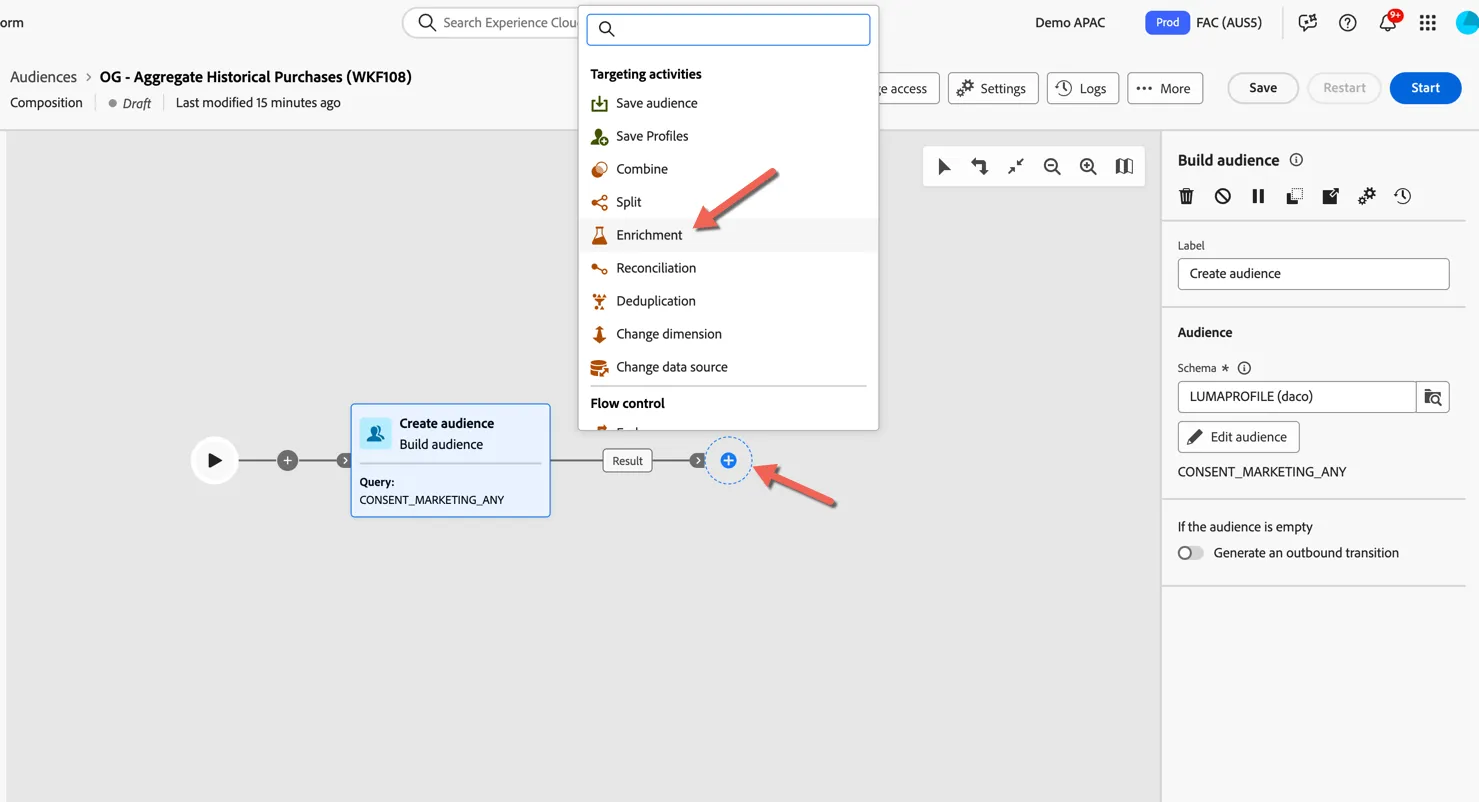This screenshot has width=1479, height=802.
Task: Open the activity history clock icon
Action: 1403,196
